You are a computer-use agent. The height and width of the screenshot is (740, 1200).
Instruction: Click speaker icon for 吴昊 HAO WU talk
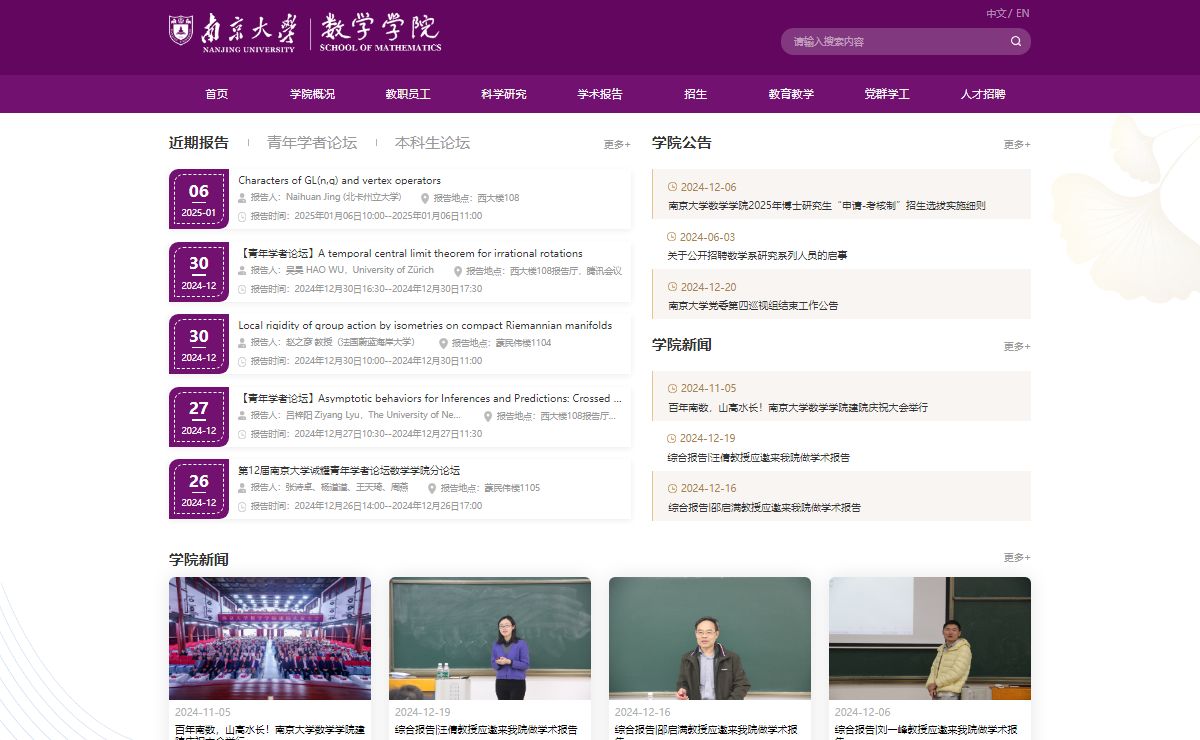point(242,270)
